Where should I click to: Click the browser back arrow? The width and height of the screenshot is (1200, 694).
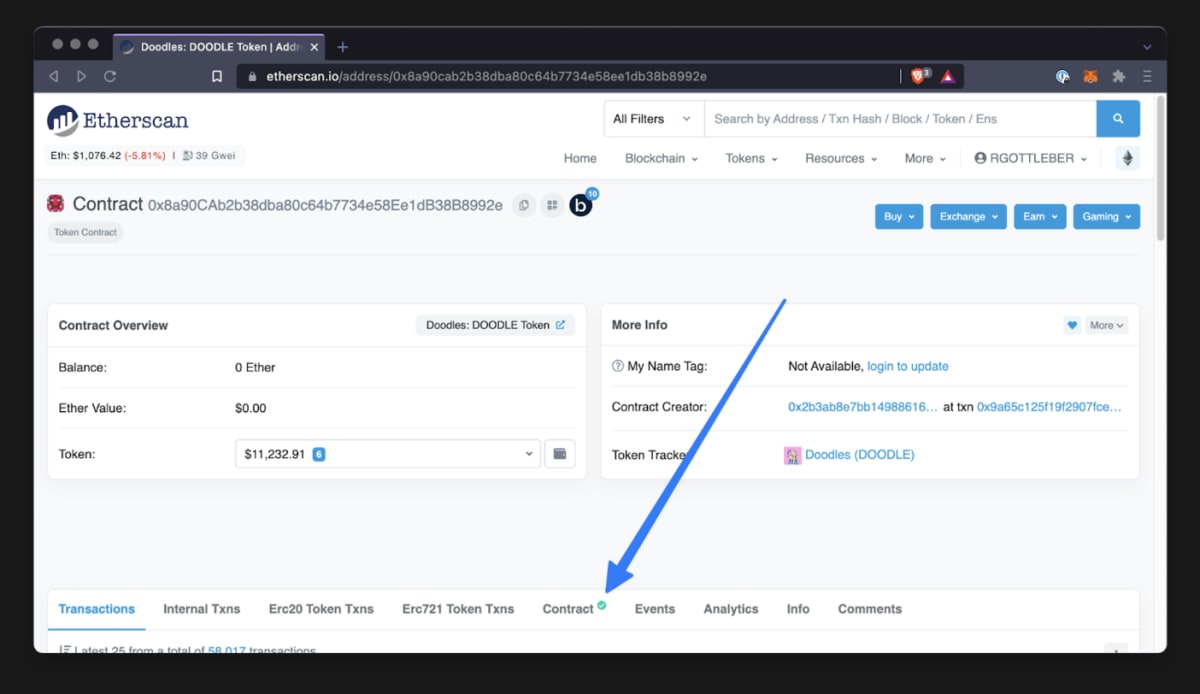(x=53, y=76)
